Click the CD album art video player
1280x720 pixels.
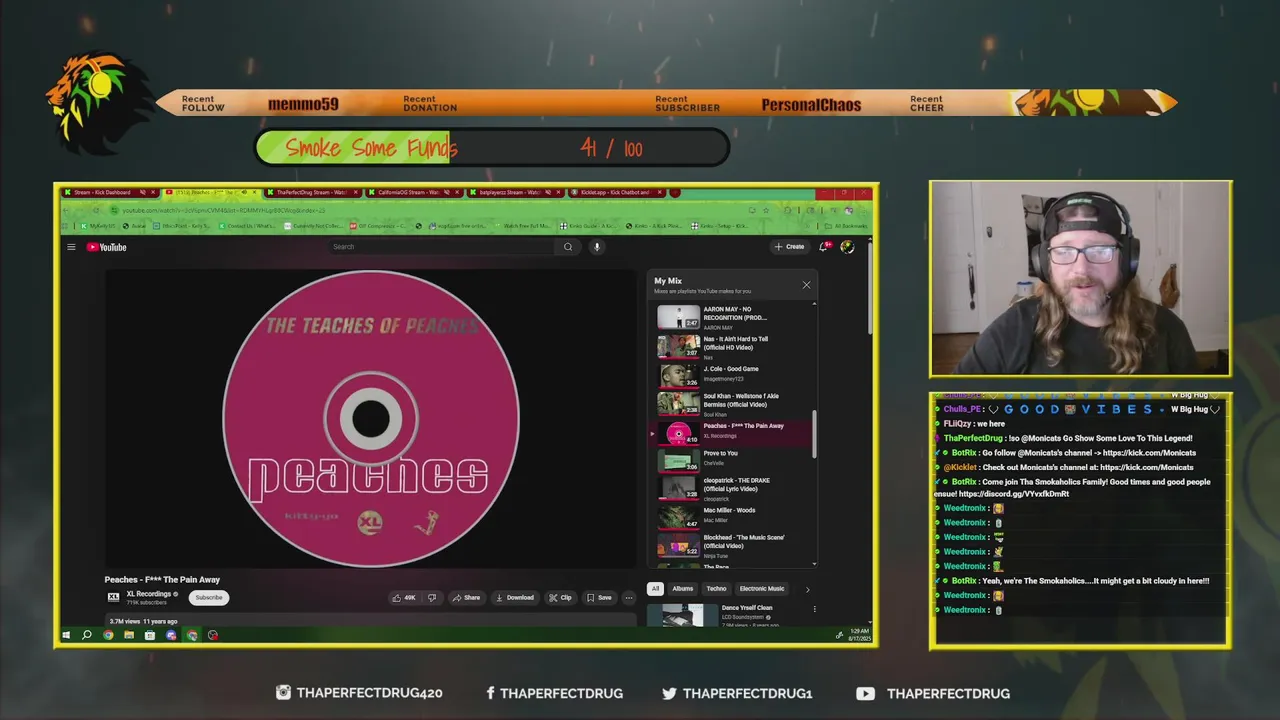[371, 418]
